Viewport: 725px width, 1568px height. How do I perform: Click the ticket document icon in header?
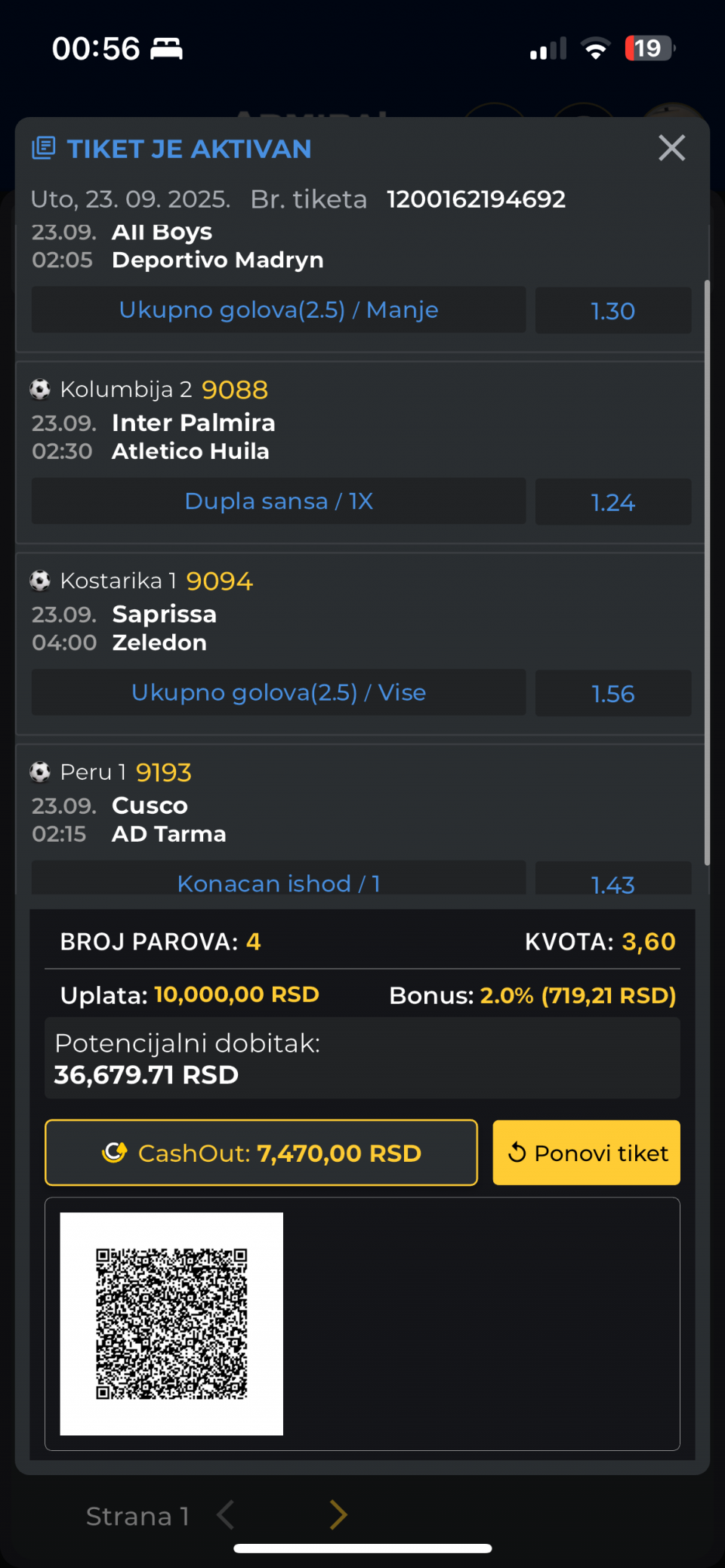[44, 148]
